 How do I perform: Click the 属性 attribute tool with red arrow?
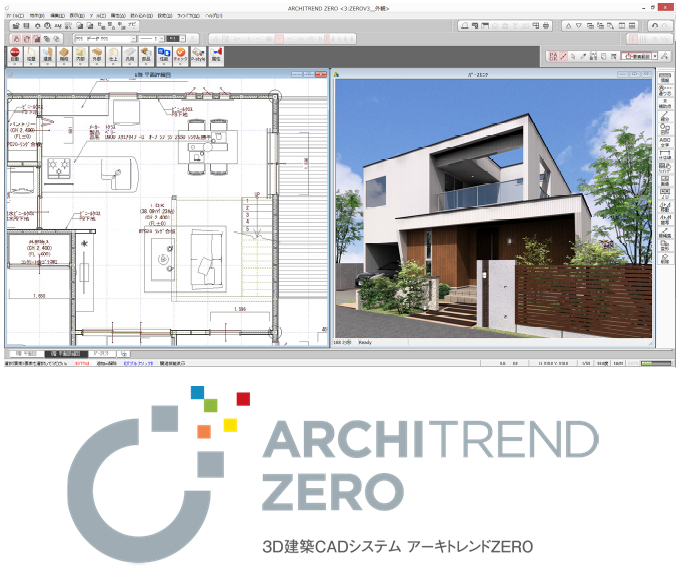216,55
